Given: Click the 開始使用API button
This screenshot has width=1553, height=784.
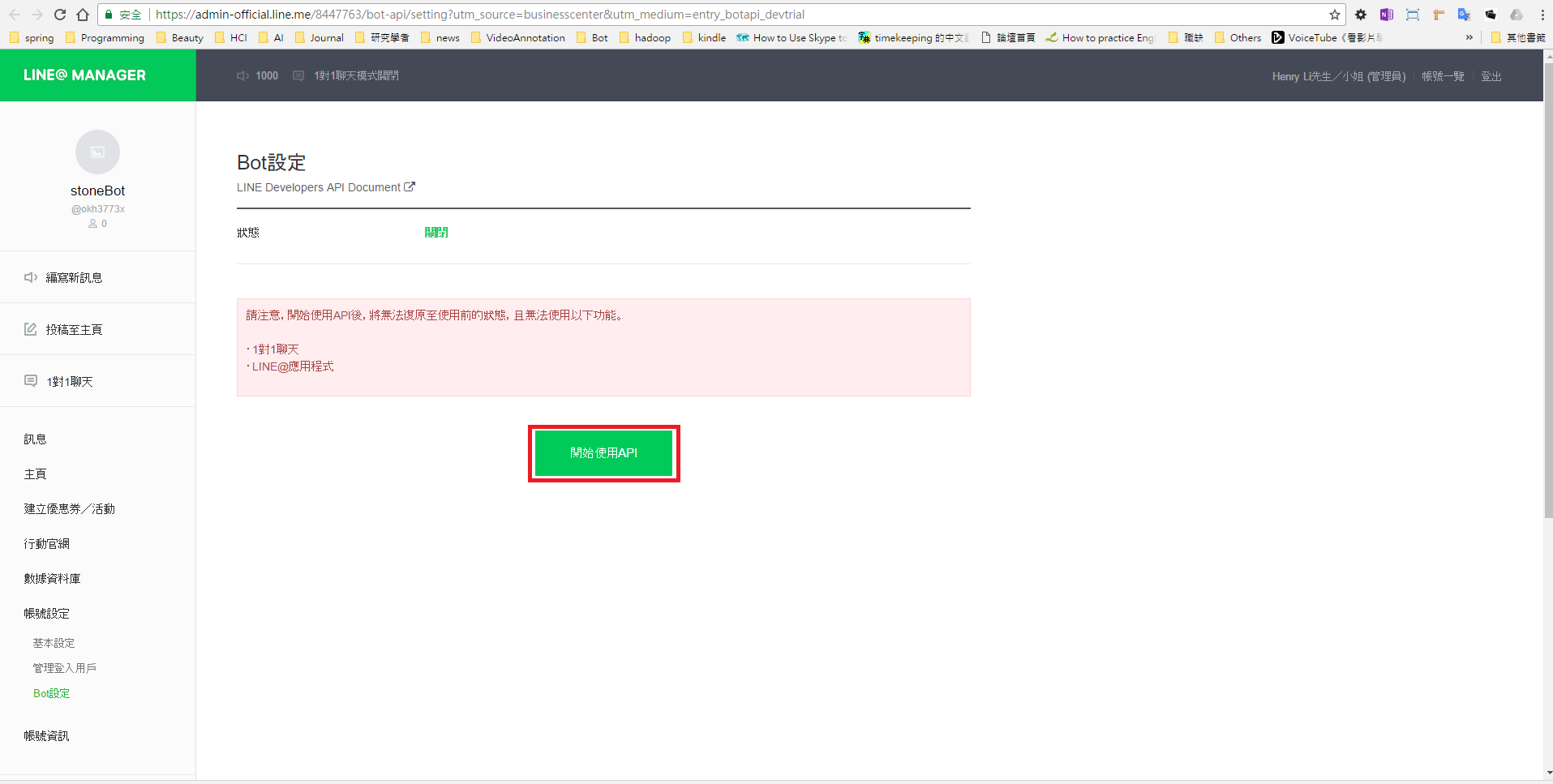Looking at the screenshot, I should click(603, 452).
